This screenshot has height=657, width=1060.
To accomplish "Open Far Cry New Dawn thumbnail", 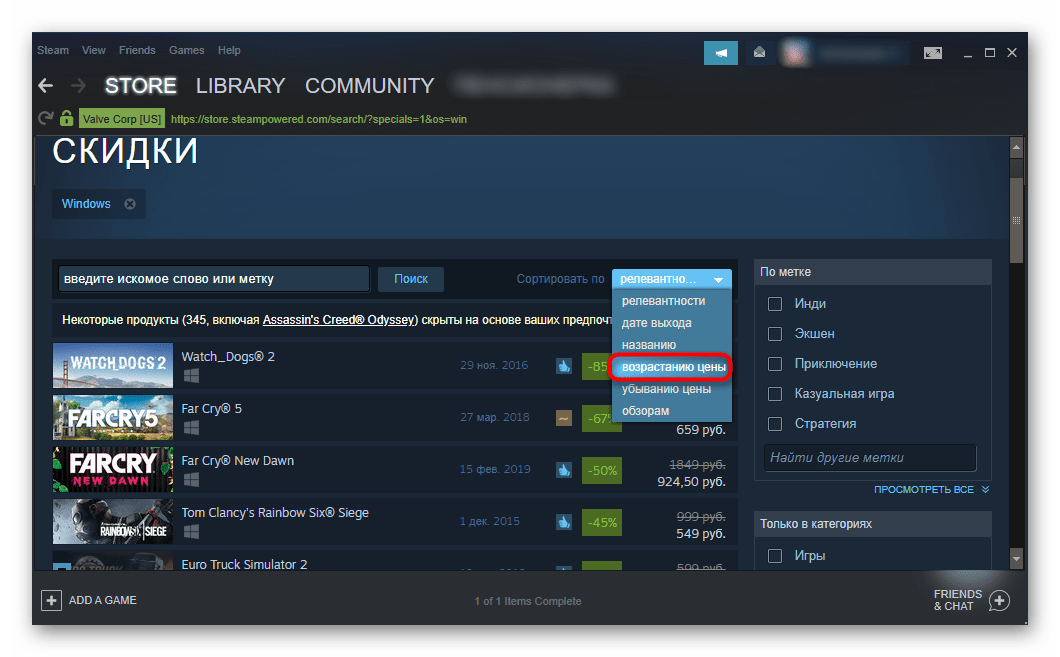I will click(x=113, y=470).
